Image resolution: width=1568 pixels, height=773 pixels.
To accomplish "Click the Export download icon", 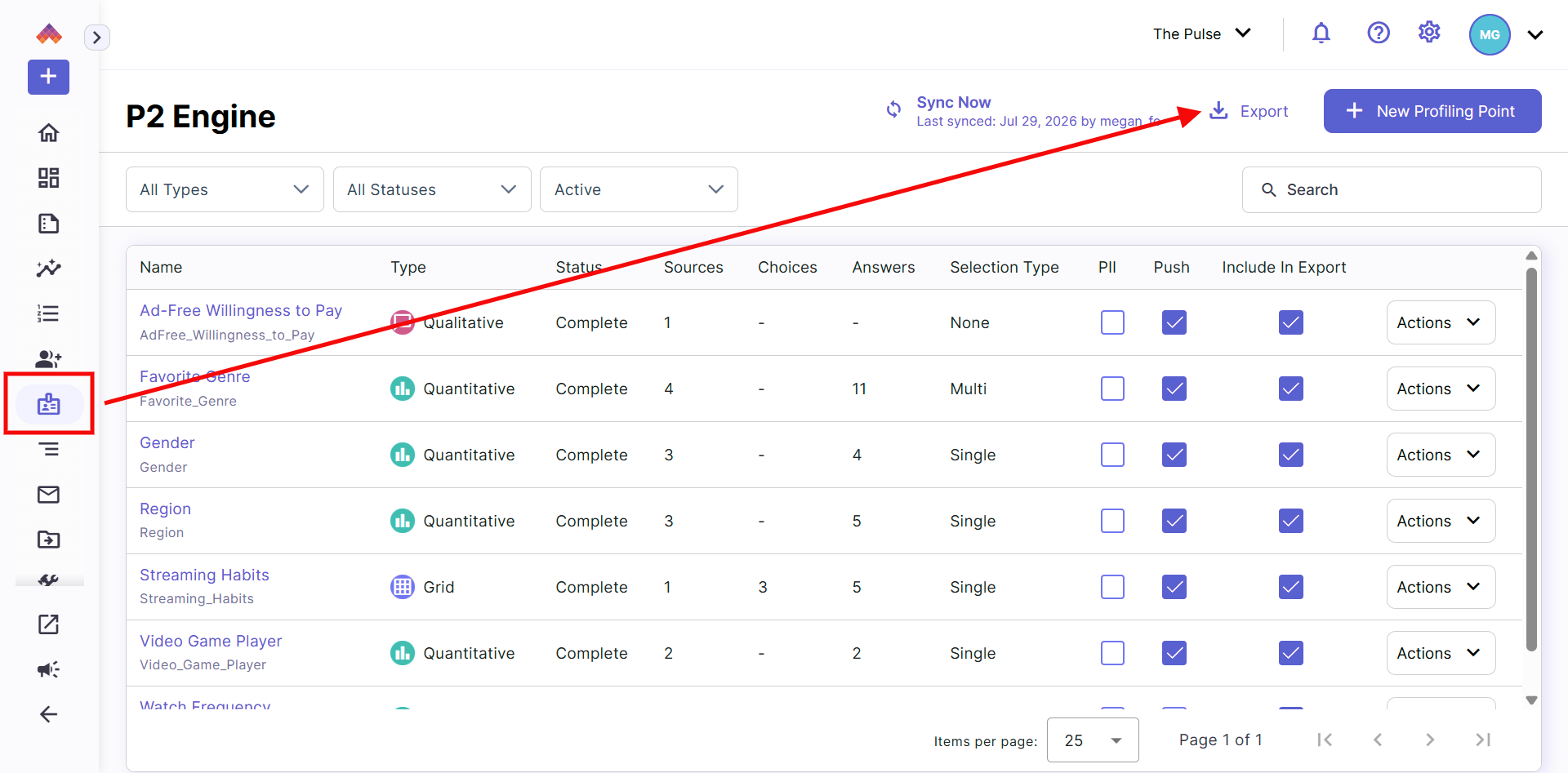I will point(1218,110).
